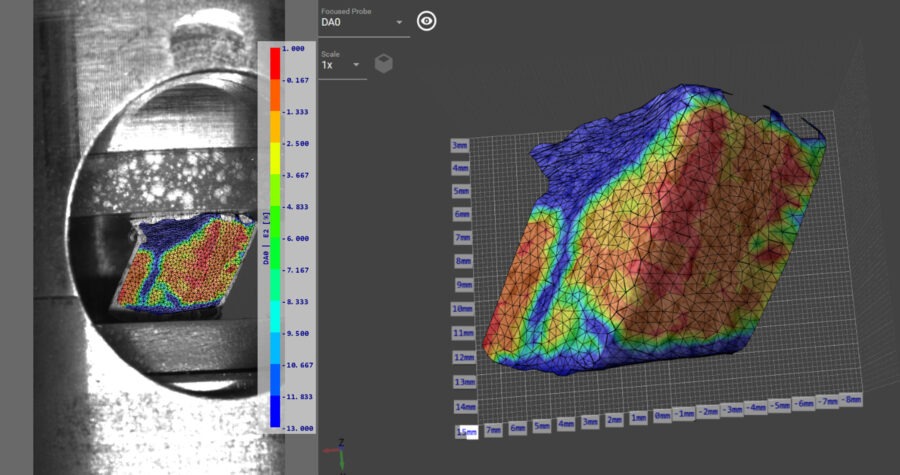The height and width of the screenshot is (475, 900).
Task: Click the -8mm axis label
Action: click(851, 399)
